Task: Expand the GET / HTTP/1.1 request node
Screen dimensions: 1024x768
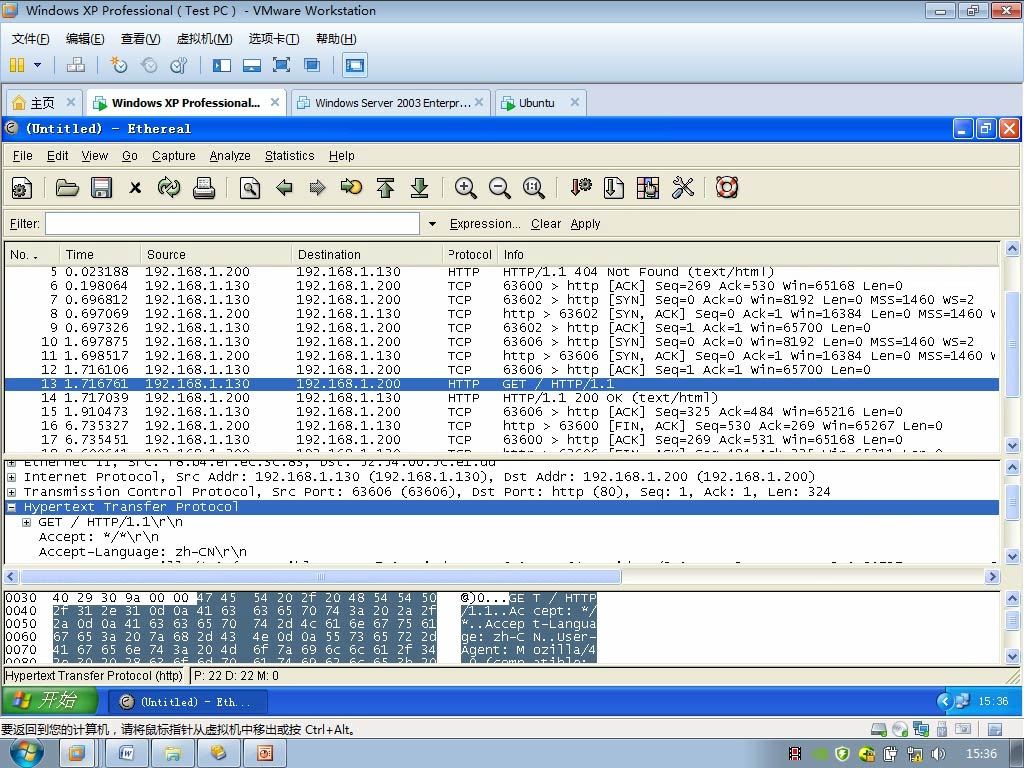Action: (26, 522)
